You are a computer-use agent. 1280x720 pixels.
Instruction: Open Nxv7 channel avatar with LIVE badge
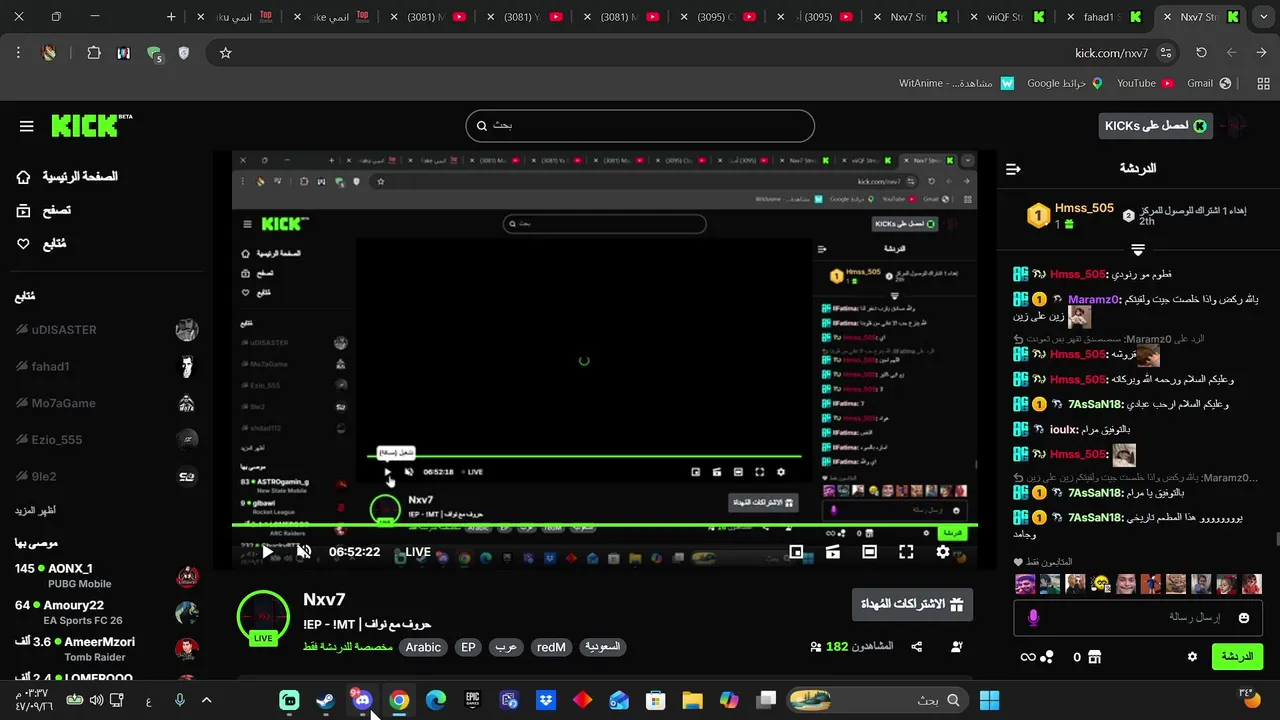[x=263, y=617]
